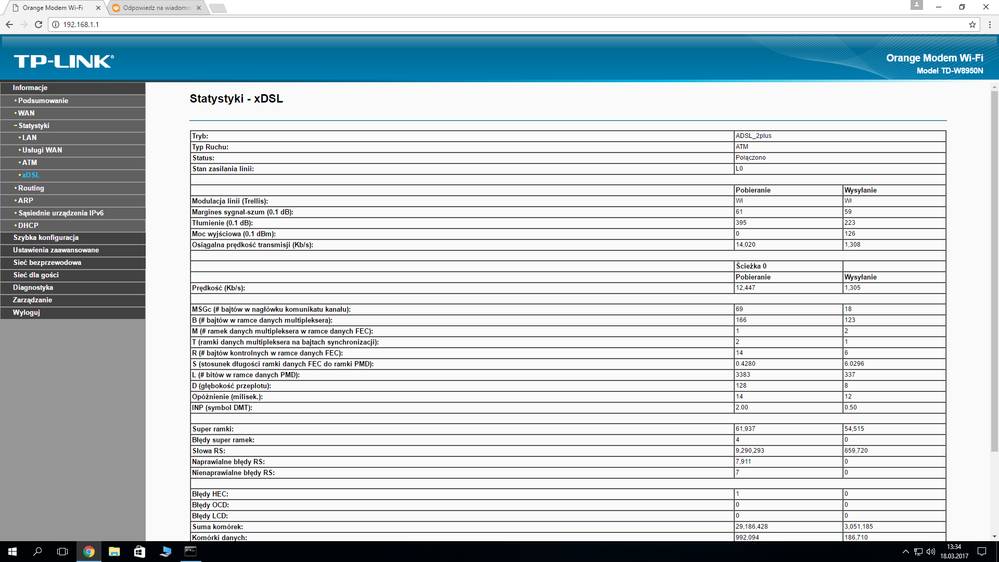
Task: Open the Task View taskbar icon
Action: click(62, 551)
